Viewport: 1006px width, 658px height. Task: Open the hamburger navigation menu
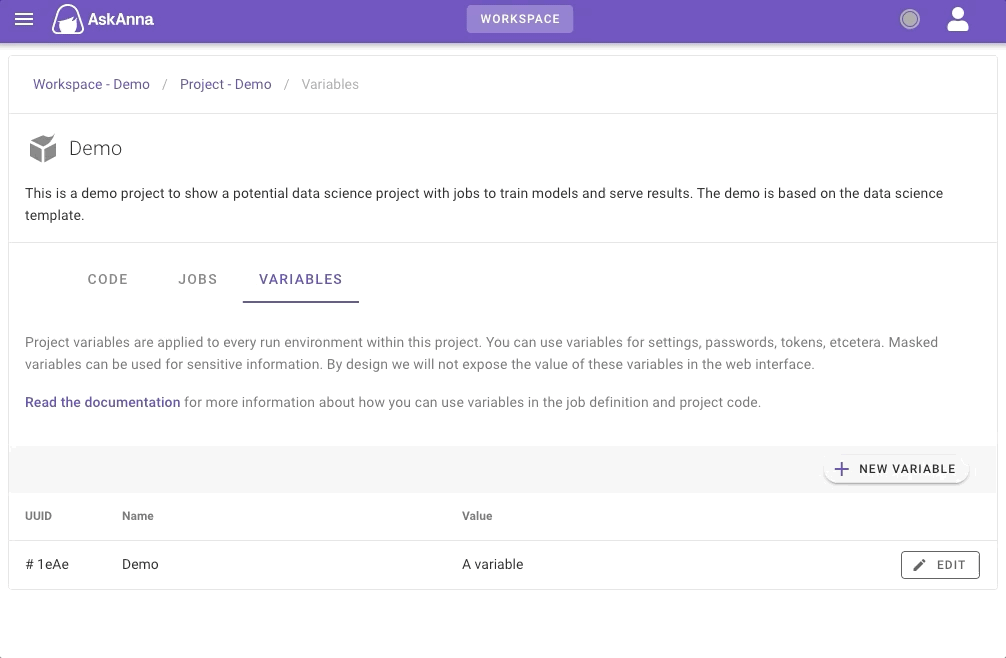click(x=24, y=19)
